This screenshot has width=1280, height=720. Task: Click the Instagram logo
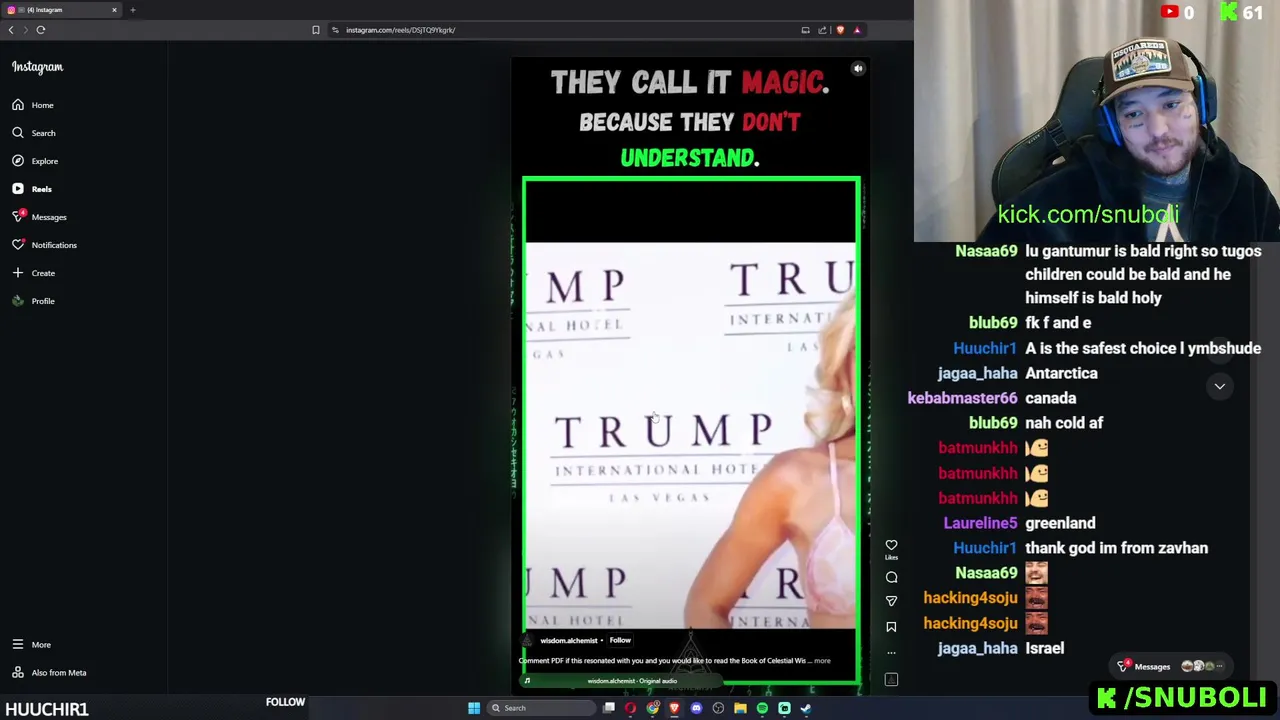coord(37,67)
